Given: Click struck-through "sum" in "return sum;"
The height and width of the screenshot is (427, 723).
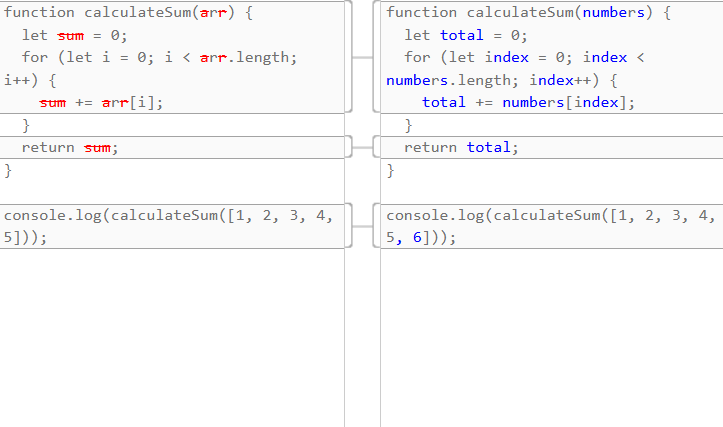Looking at the screenshot, I should [x=97, y=148].
